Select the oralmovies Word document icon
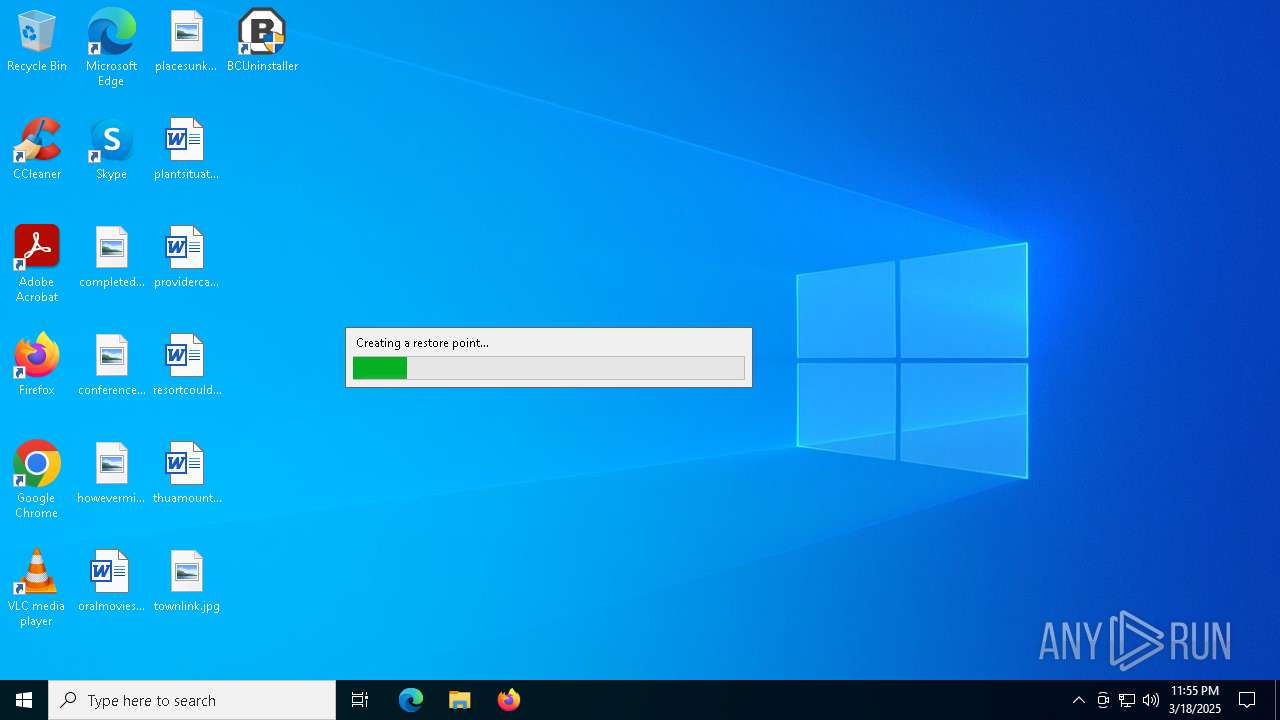 (111, 582)
